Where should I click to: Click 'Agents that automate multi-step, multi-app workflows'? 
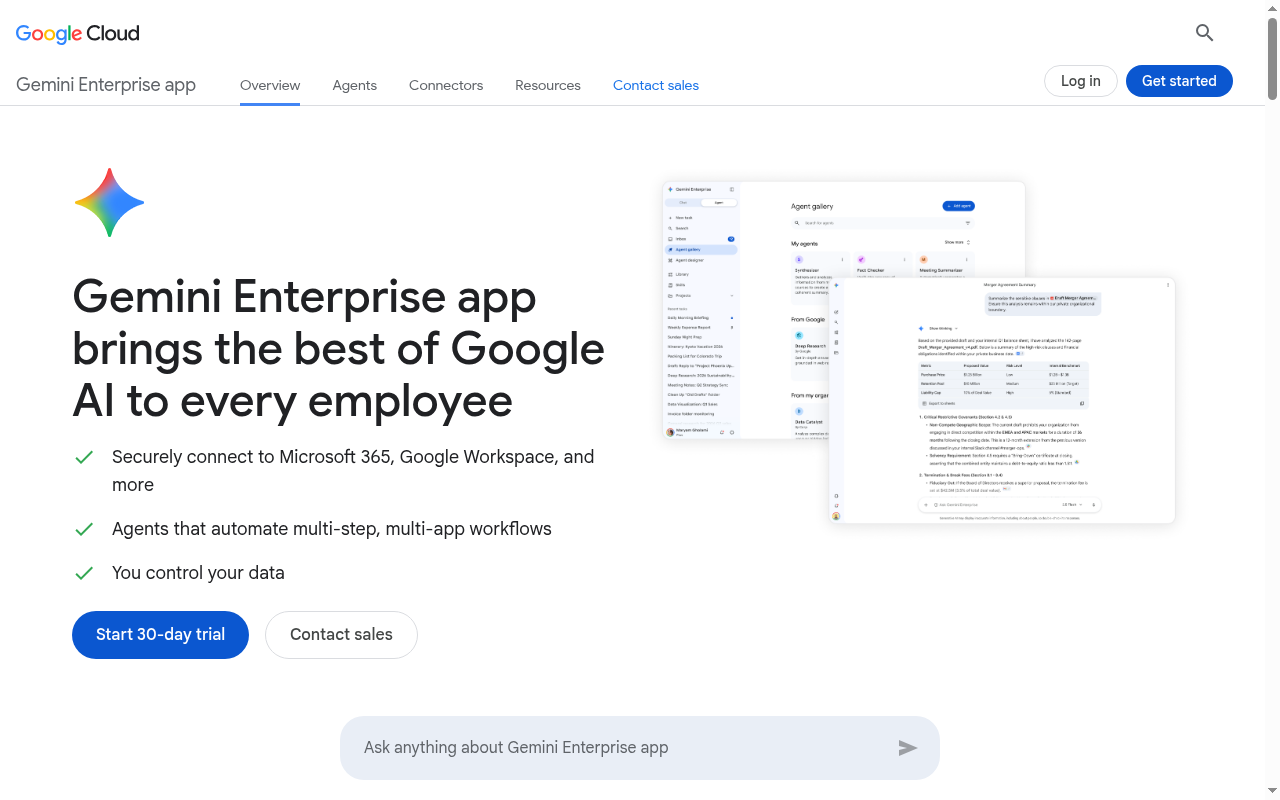coord(332,529)
